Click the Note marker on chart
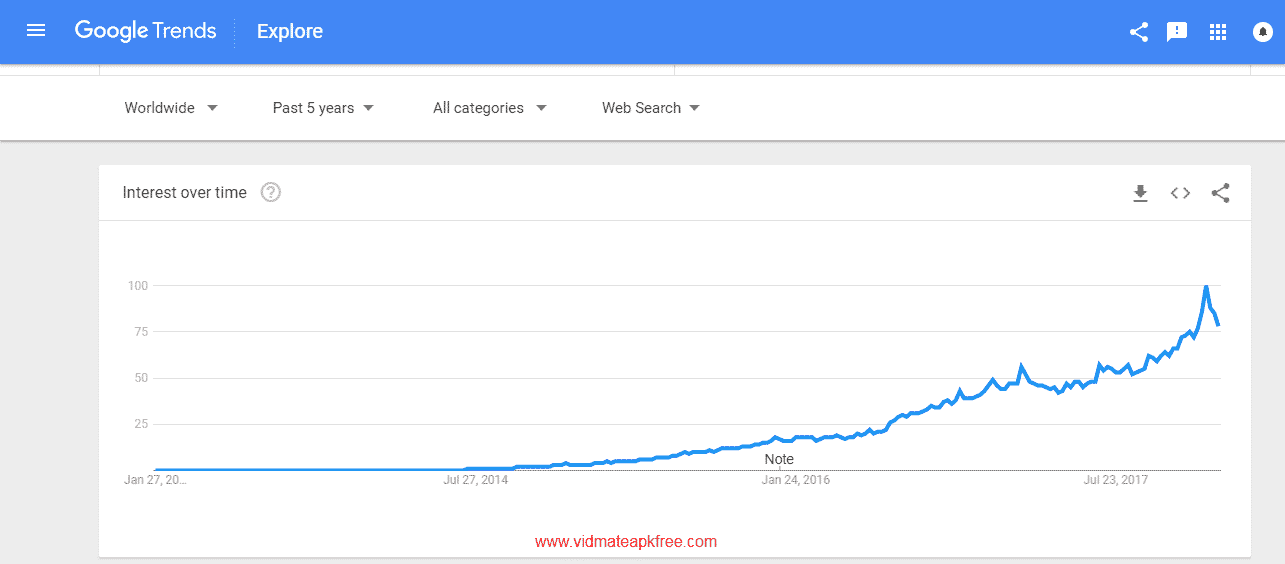1285x564 pixels. (779, 459)
